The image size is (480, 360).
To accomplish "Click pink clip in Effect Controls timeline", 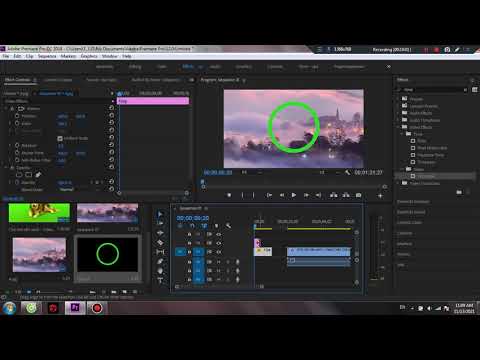I will point(153,101).
